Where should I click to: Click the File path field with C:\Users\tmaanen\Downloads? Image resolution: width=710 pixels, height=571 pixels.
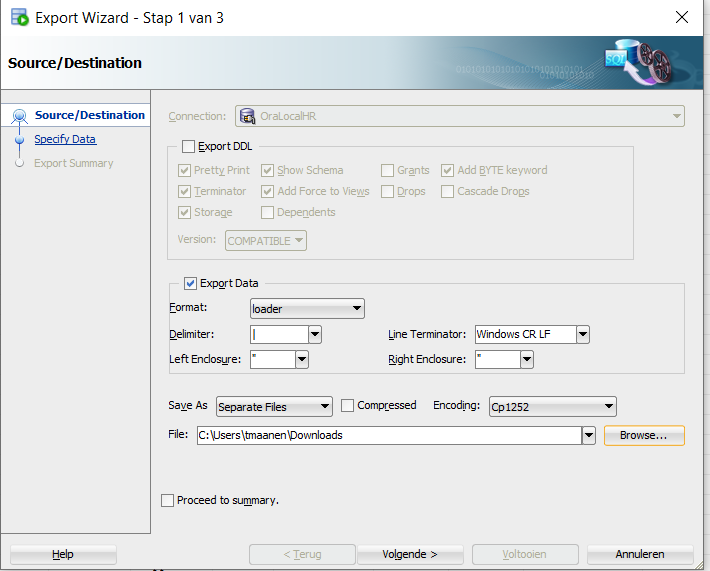click(x=389, y=436)
